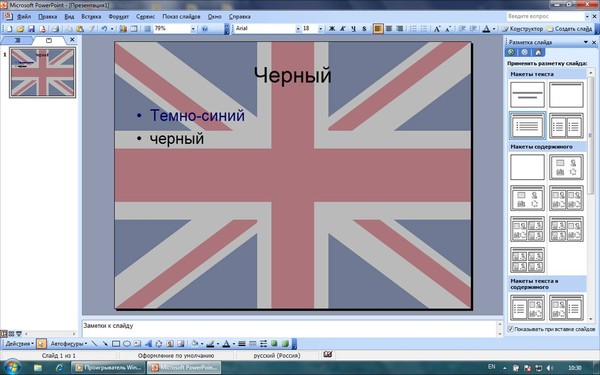Toggle bulleted list formatting
This screenshot has height=375, width=600.
click(424, 29)
